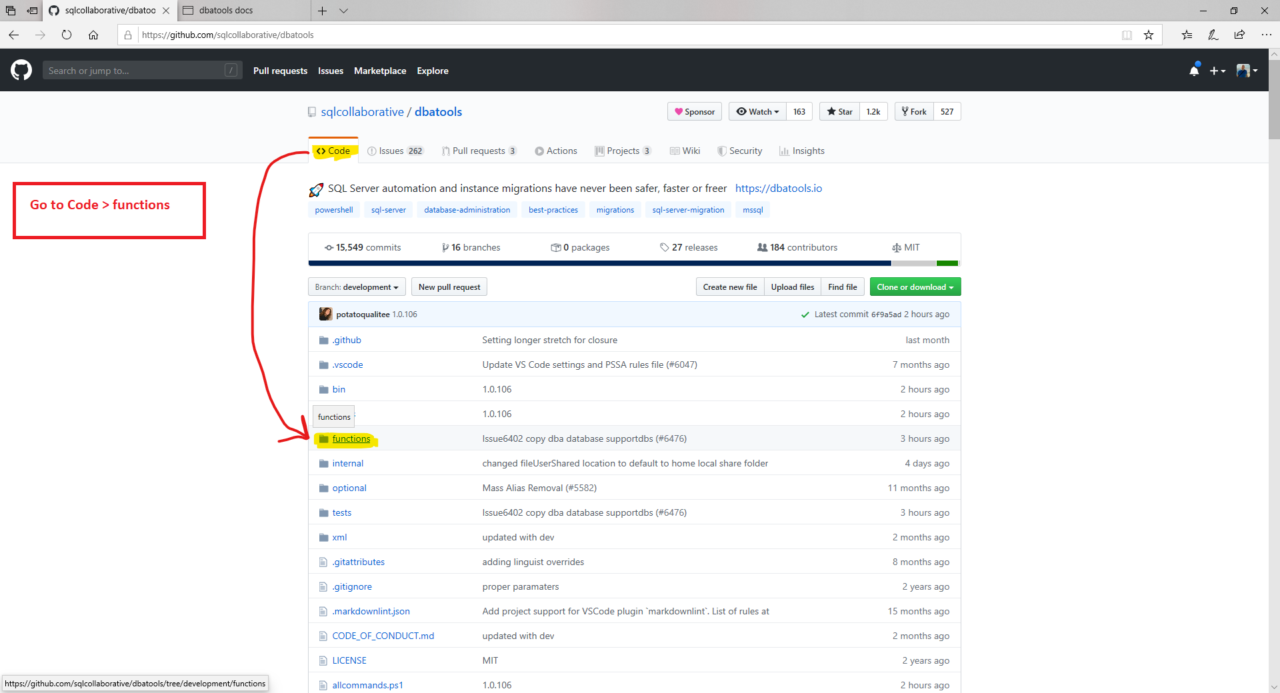Viewport: 1280px width, 693px height.
Task: Open GitHub home via Octocat logo
Action: tap(21, 70)
